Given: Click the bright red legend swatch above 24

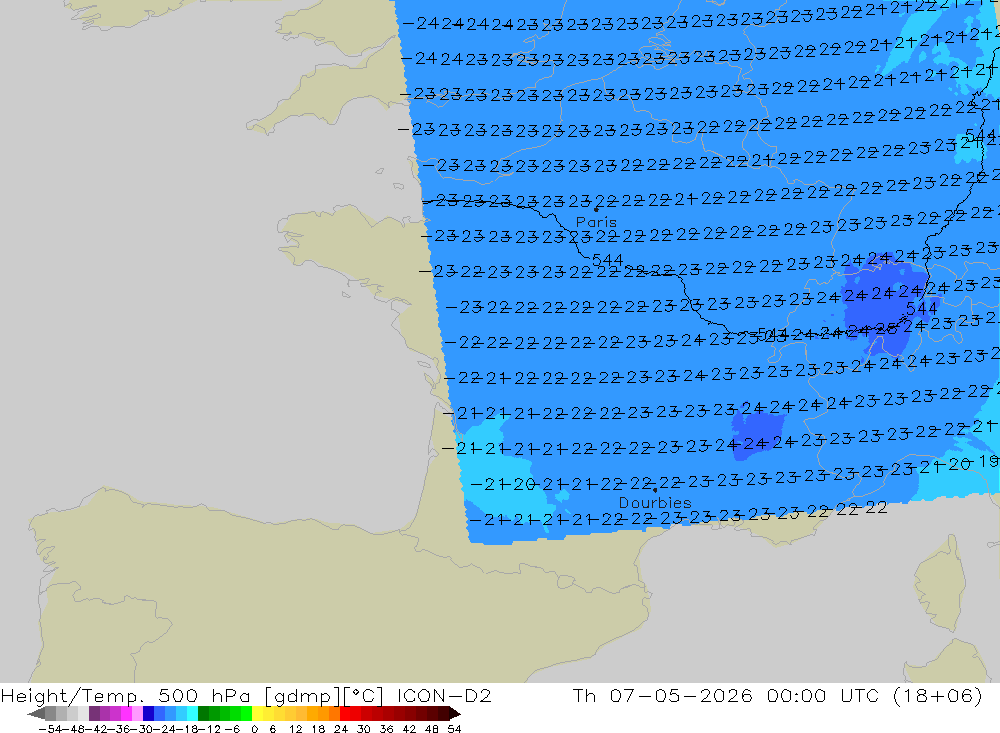Looking at the screenshot, I should tap(345, 713).
